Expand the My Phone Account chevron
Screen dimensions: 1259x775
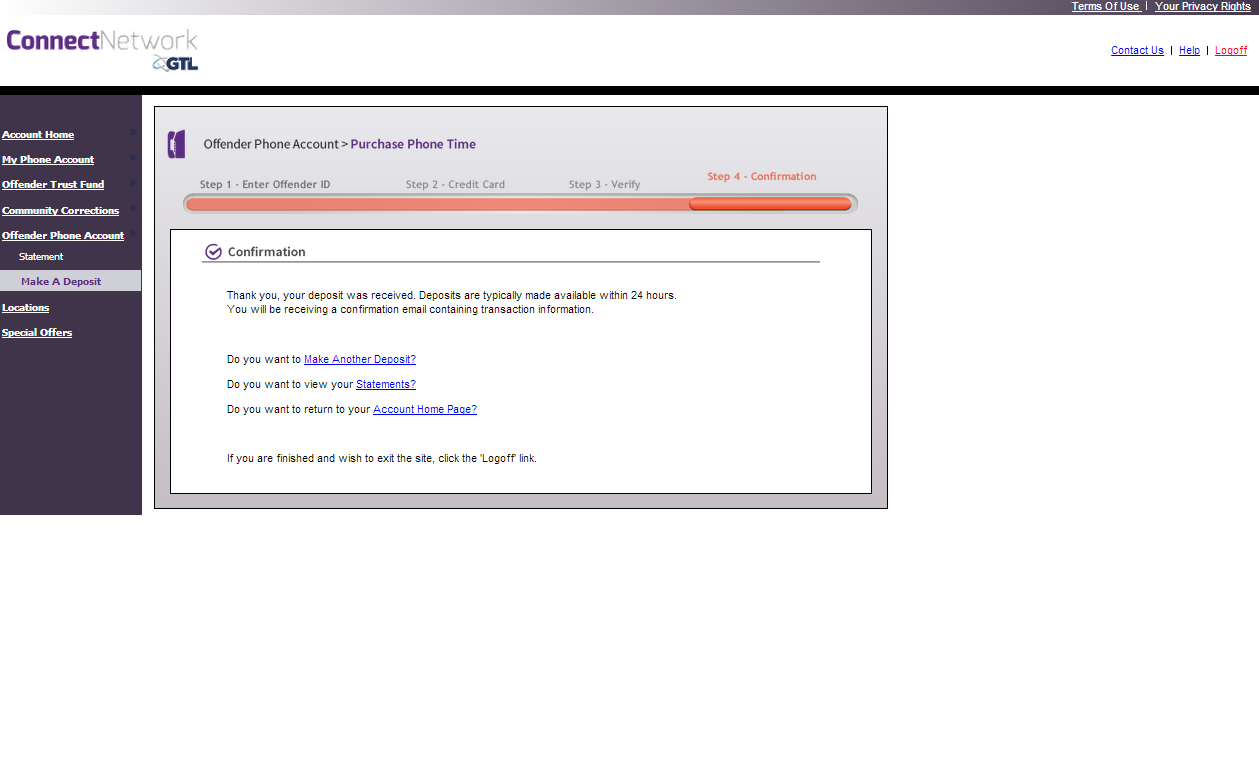tap(132, 158)
